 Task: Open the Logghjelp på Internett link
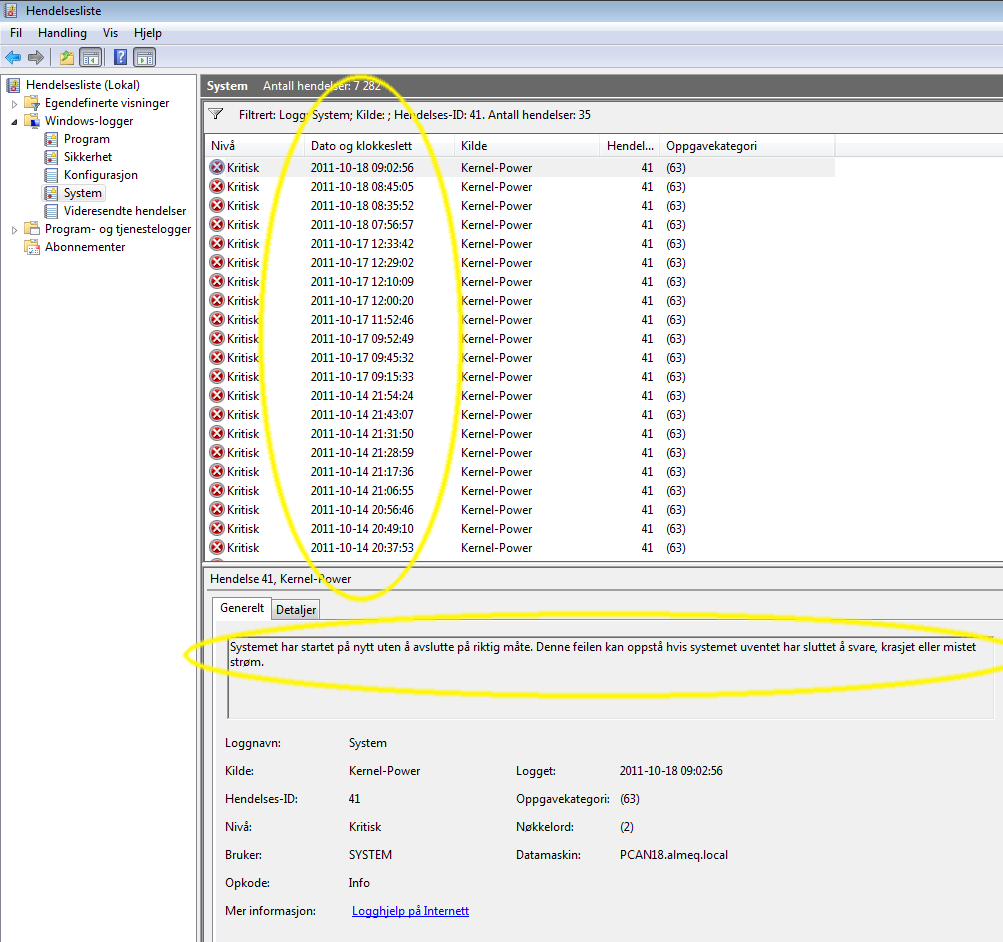410,911
